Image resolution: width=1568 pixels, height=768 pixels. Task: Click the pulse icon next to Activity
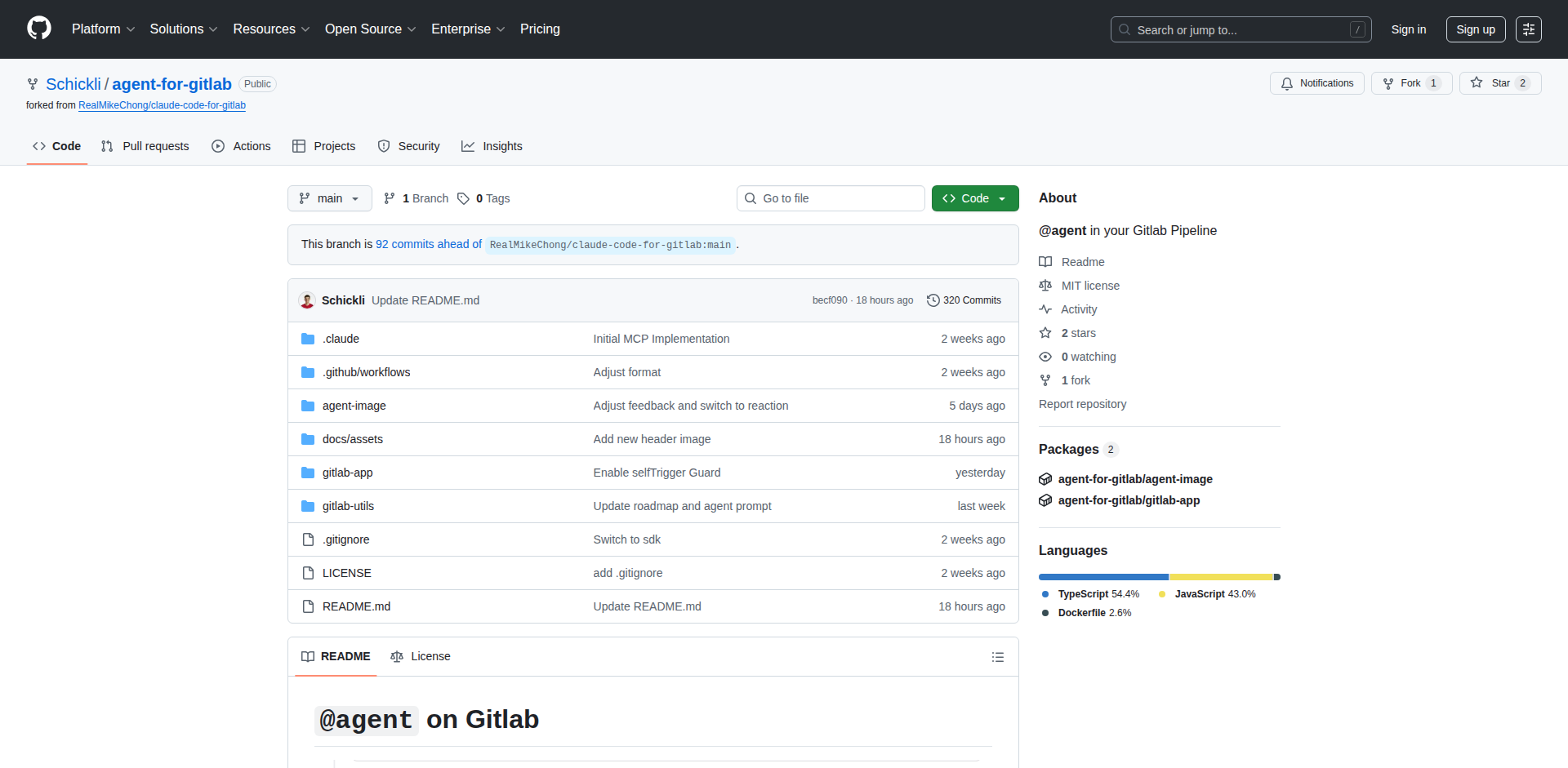click(1045, 309)
